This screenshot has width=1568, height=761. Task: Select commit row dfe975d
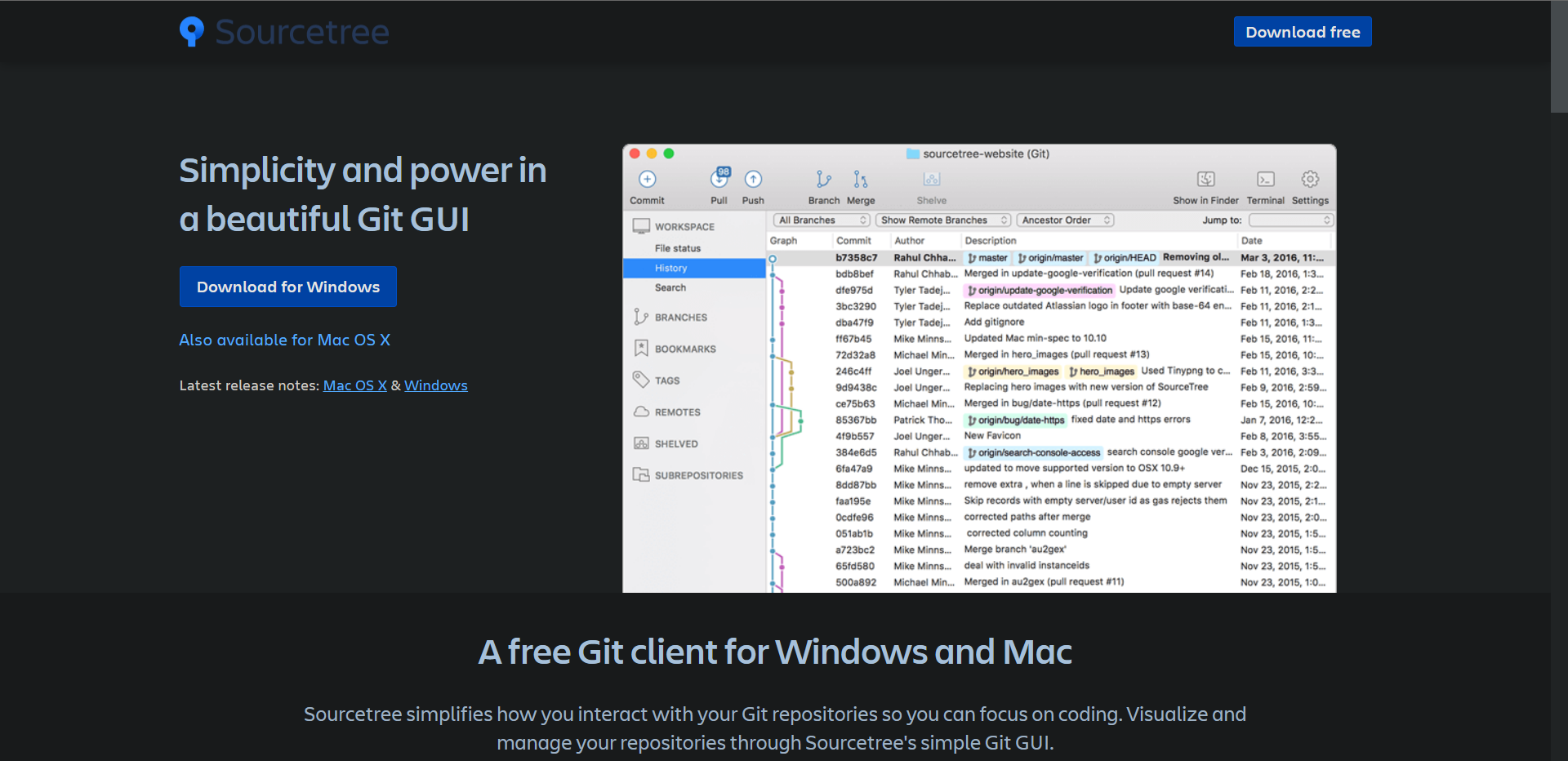click(x=1051, y=290)
